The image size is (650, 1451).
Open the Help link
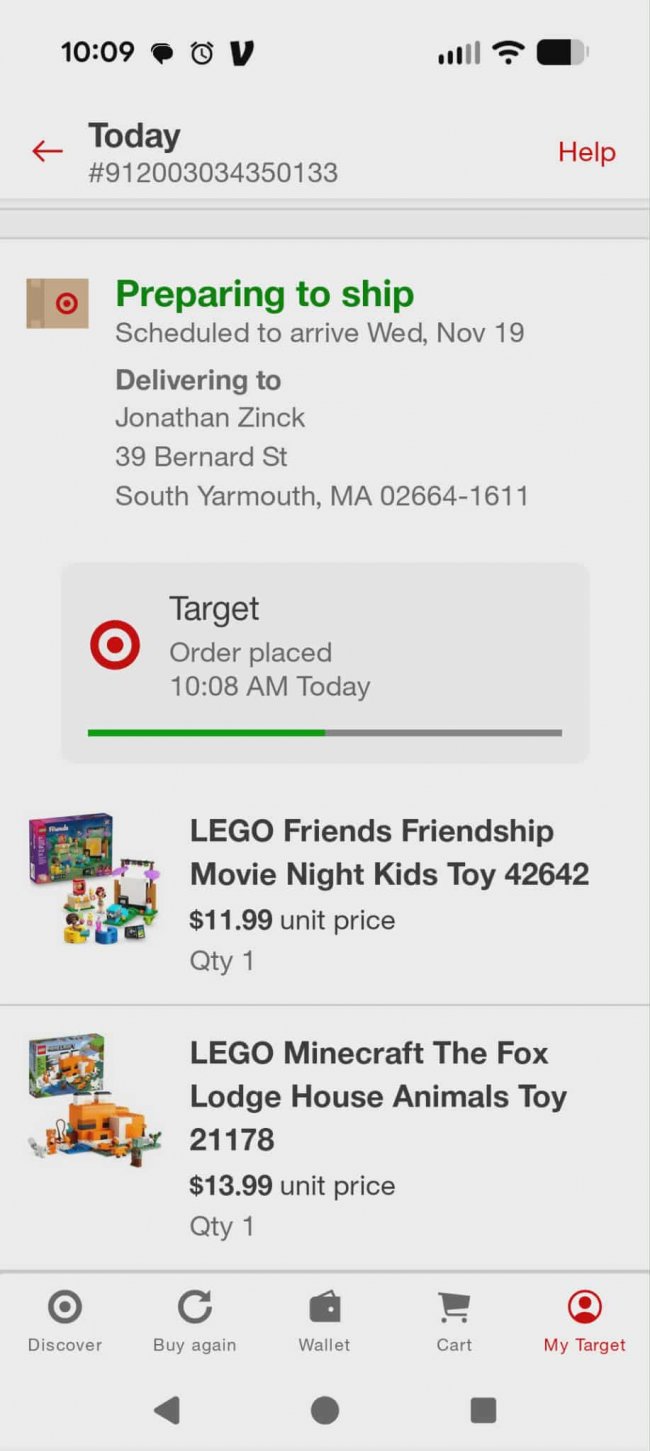tap(586, 152)
